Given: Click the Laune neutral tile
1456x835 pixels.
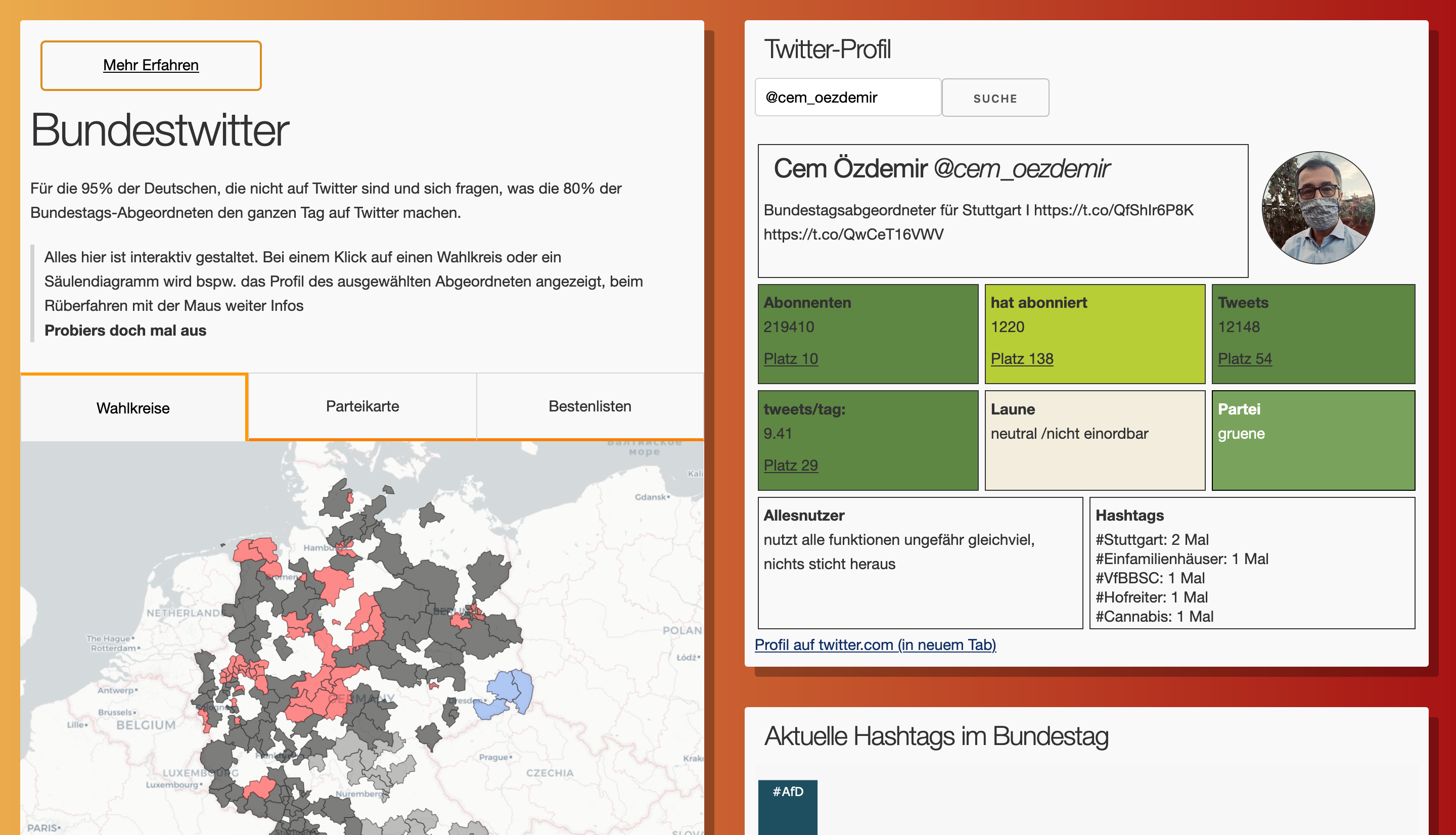Looking at the screenshot, I should click(1094, 440).
